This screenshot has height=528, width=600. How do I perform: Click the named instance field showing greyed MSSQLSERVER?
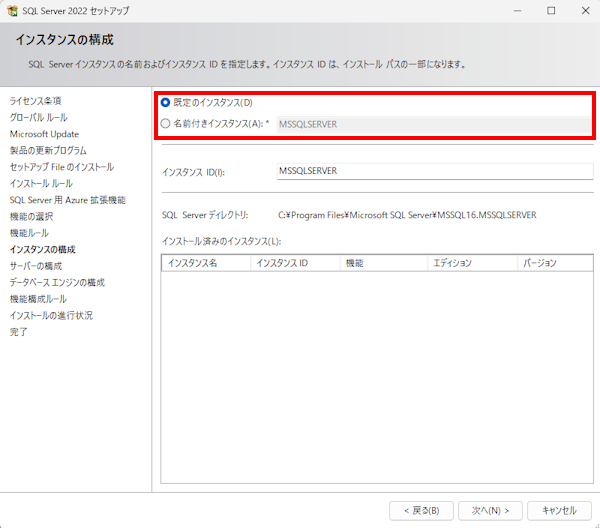tap(434, 124)
